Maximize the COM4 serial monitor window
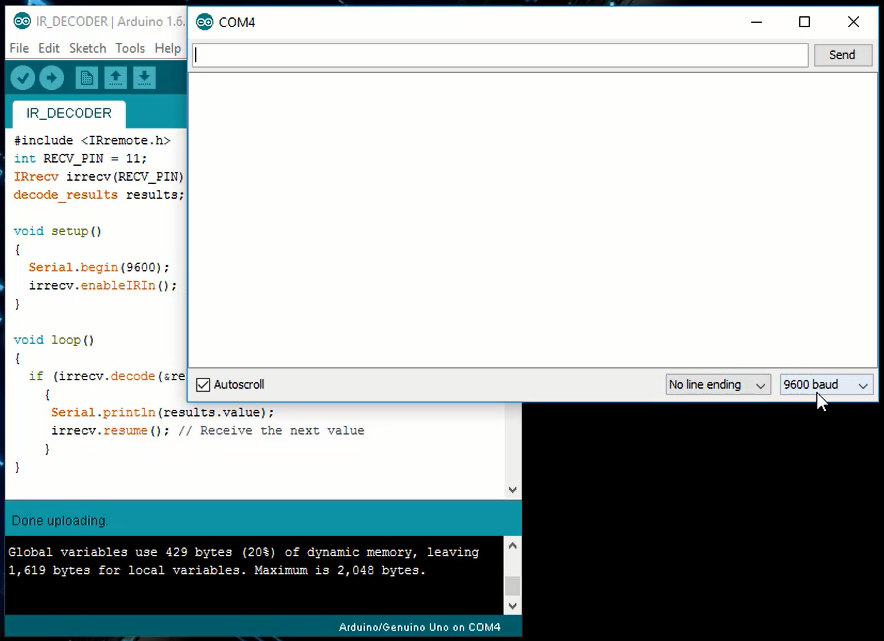 coord(805,21)
